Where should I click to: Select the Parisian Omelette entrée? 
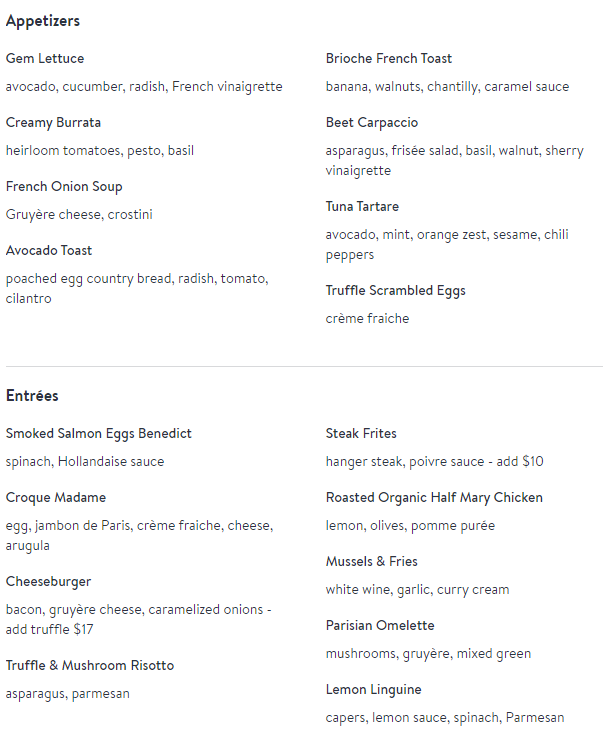380,626
